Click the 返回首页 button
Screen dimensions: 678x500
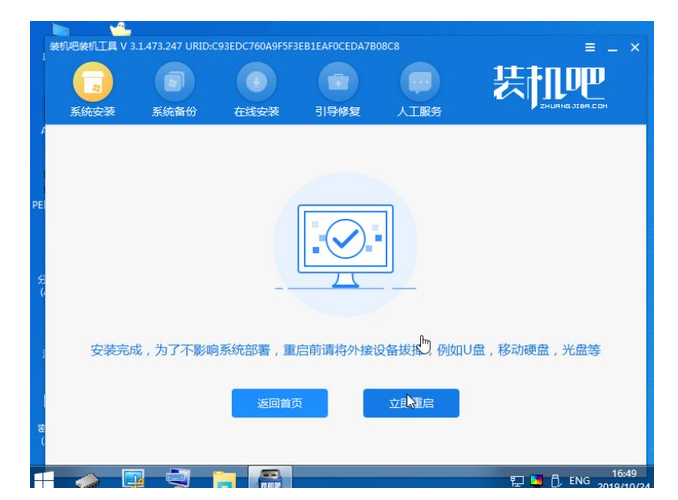(x=280, y=403)
